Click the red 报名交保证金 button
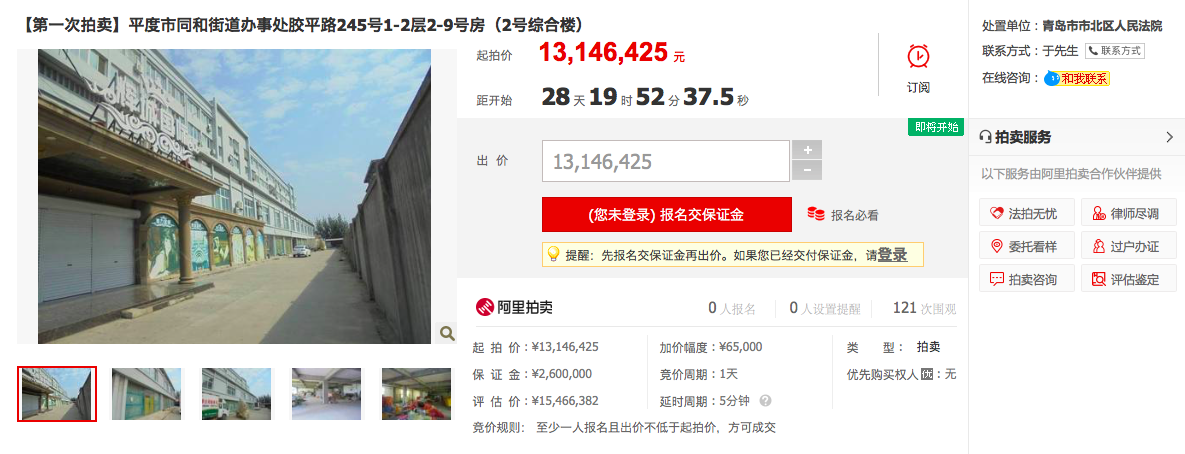This screenshot has width=1185, height=454. pyautogui.click(x=667, y=215)
